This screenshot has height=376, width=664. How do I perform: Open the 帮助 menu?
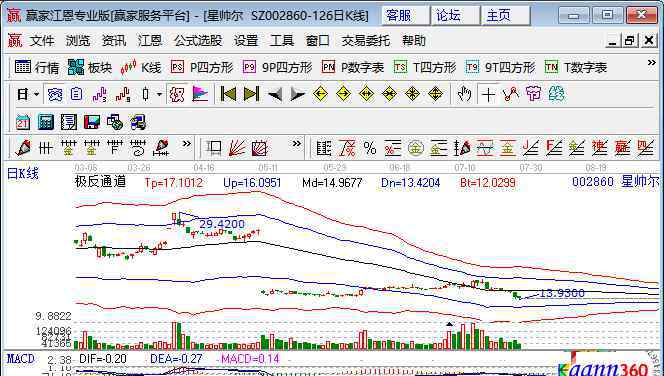pyautogui.click(x=414, y=41)
